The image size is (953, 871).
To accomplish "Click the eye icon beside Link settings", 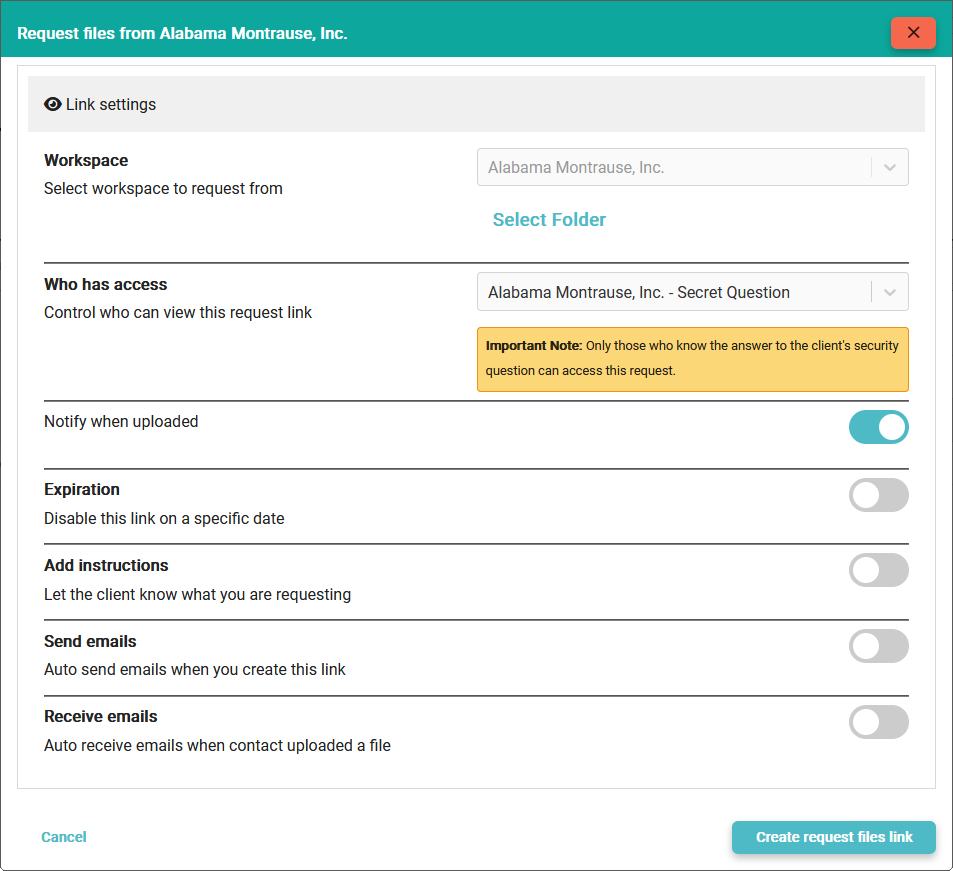I will pos(53,104).
